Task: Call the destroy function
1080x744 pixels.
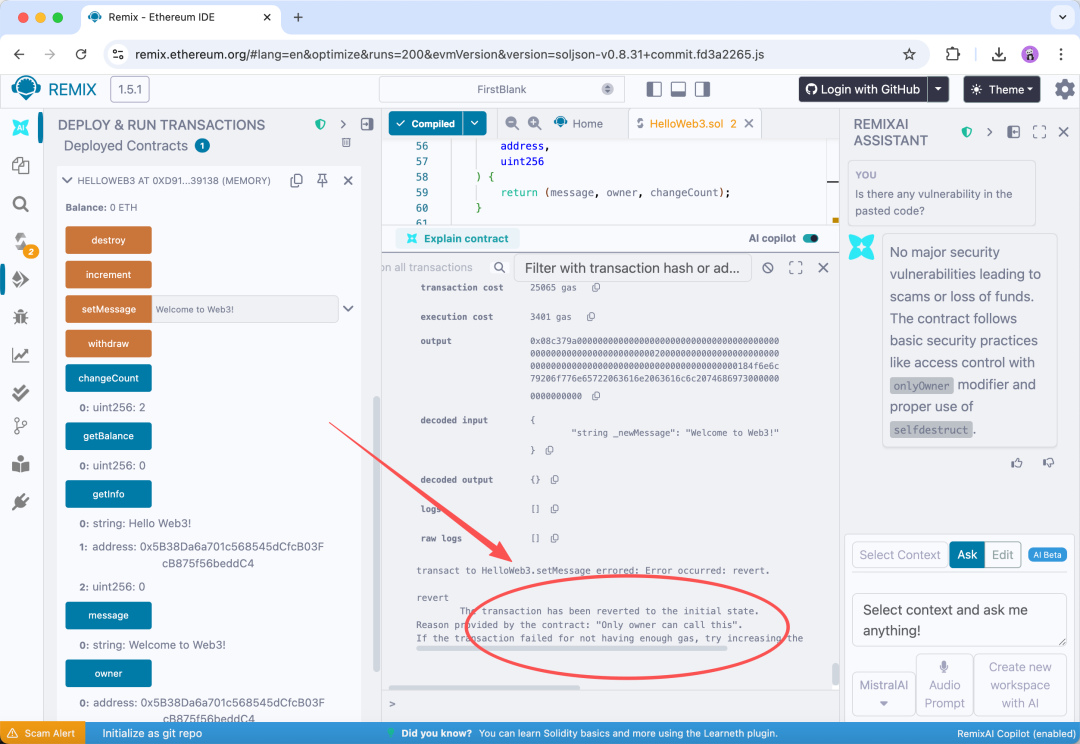Action: 108,240
